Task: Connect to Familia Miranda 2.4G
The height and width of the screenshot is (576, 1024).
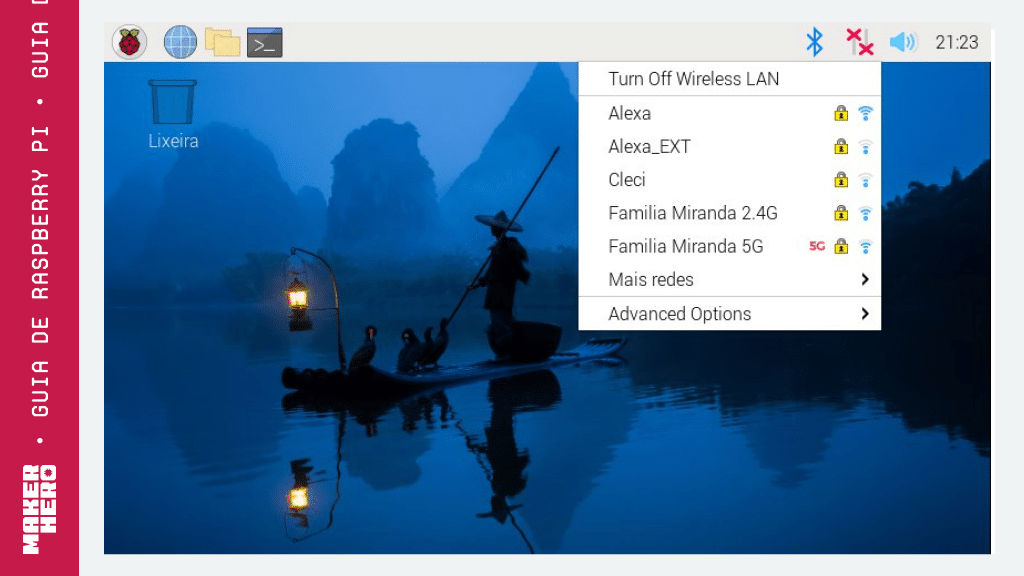Action: pos(729,214)
